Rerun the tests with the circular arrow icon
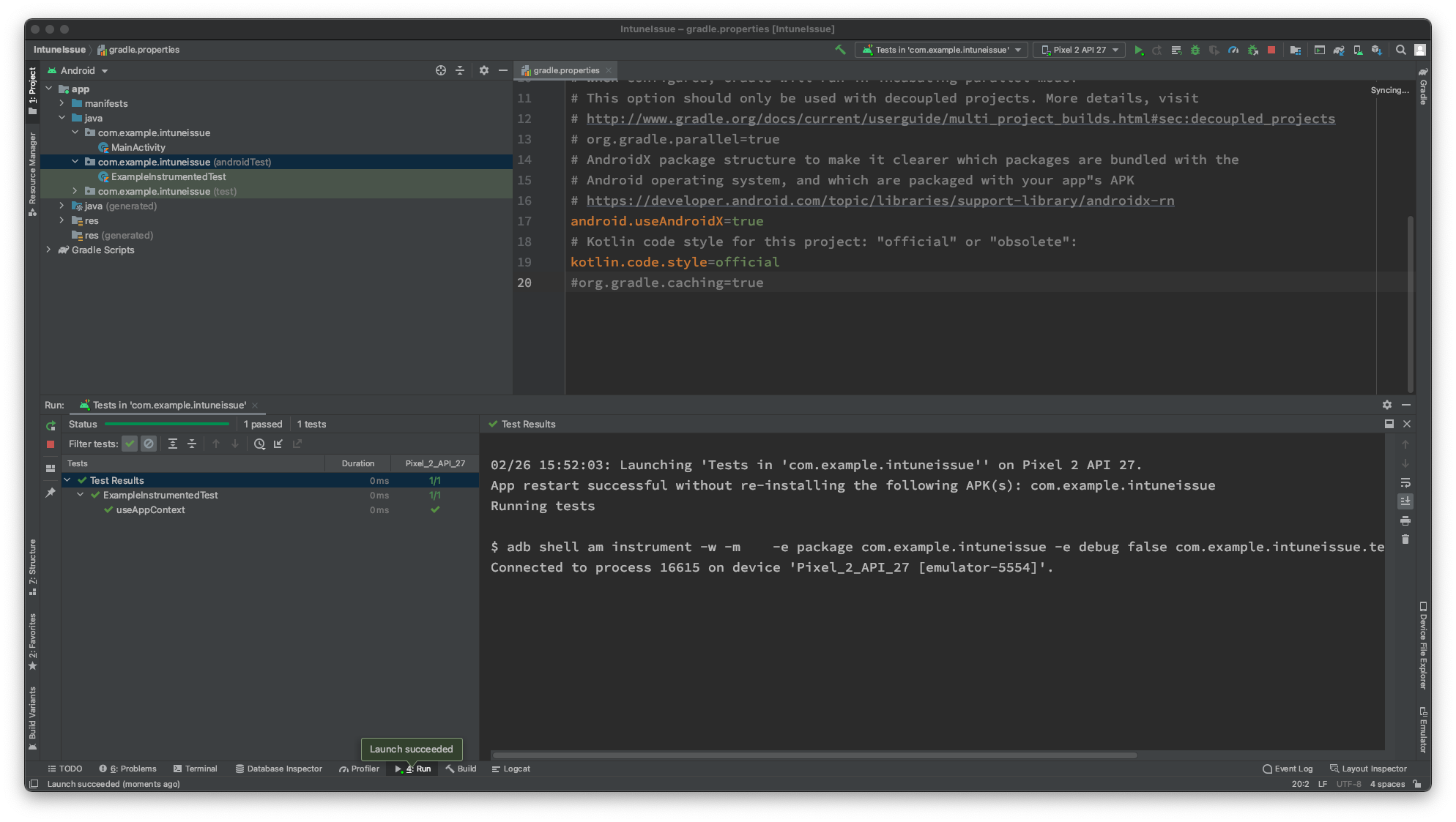The image size is (1456, 822). pyautogui.click(x=50, y=425)
